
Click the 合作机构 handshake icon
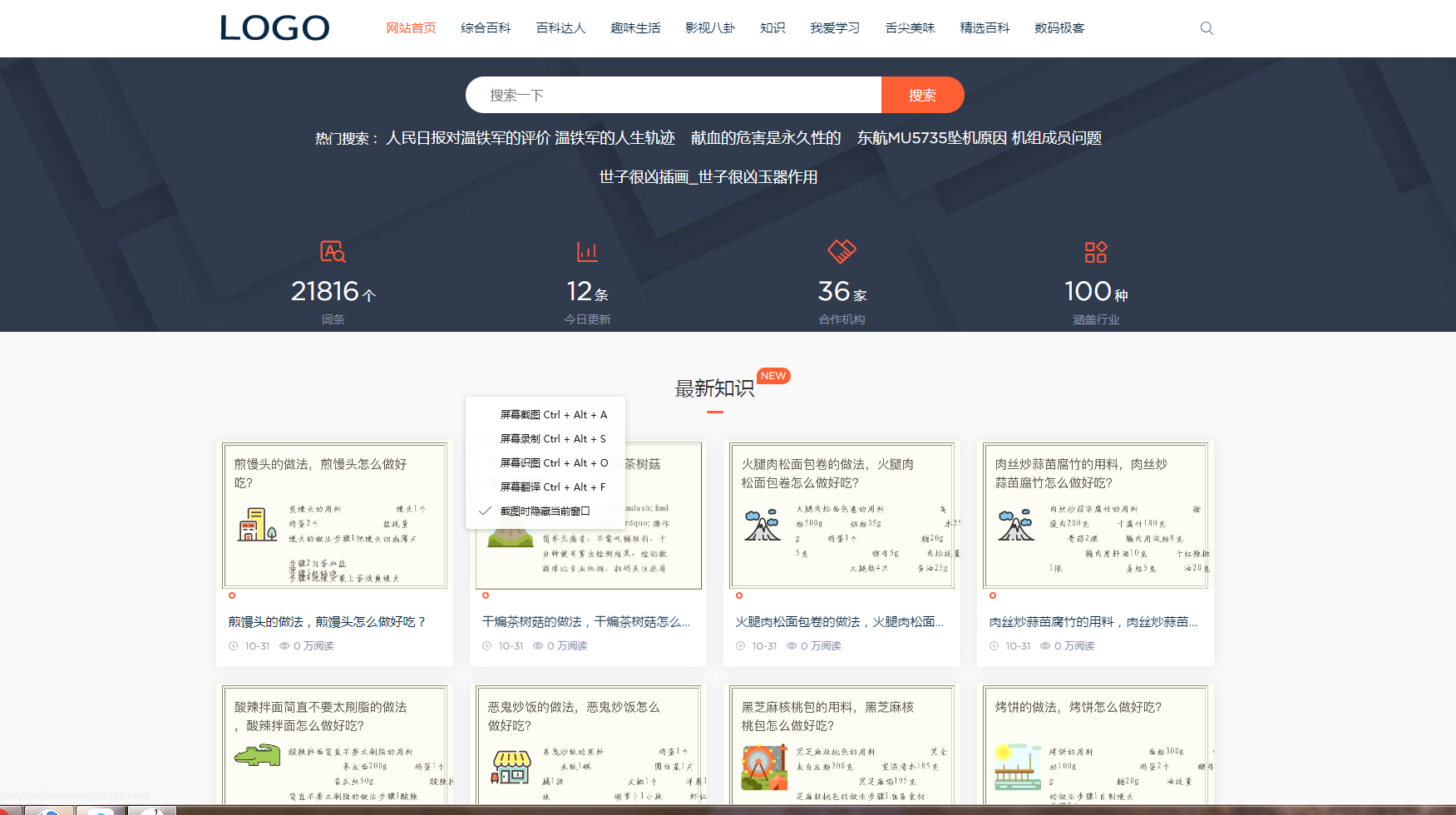pyautogui.click(x=842, y=250)
